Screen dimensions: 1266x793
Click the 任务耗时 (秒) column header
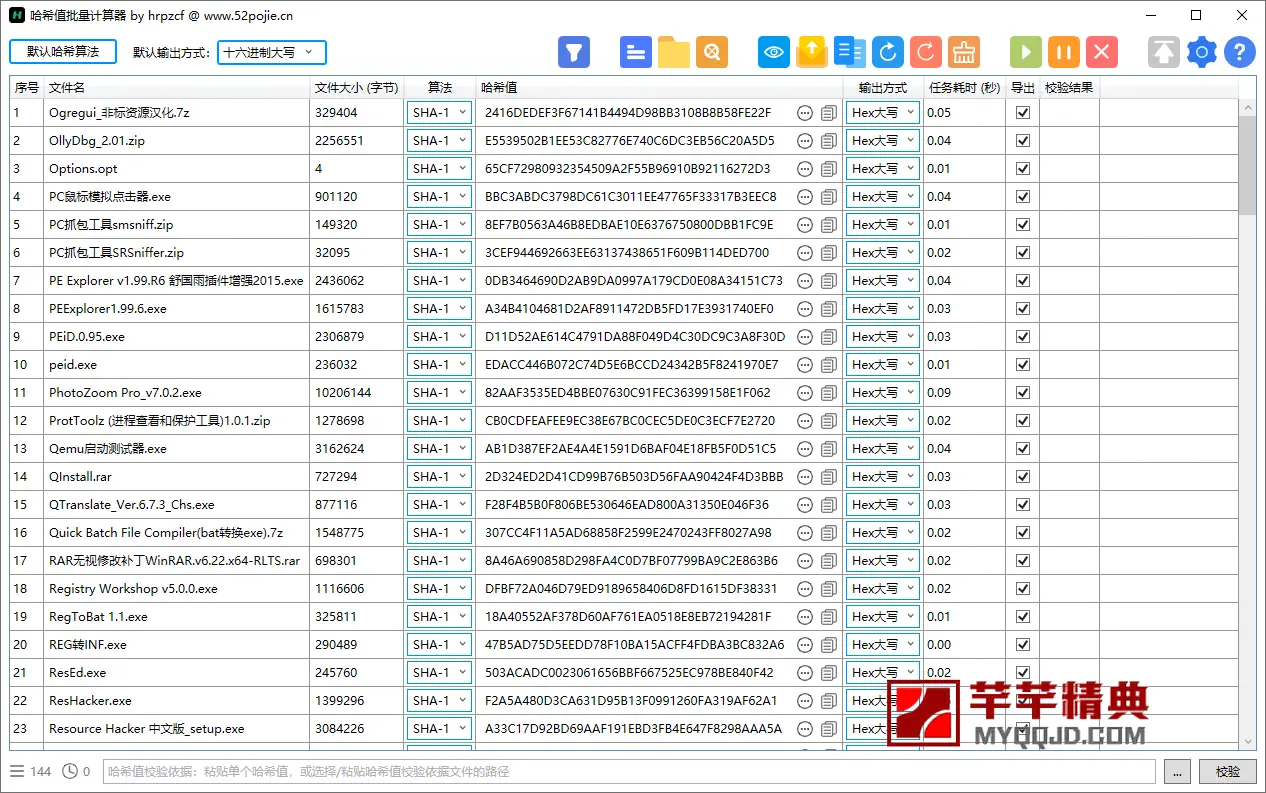tap(964, 88)
